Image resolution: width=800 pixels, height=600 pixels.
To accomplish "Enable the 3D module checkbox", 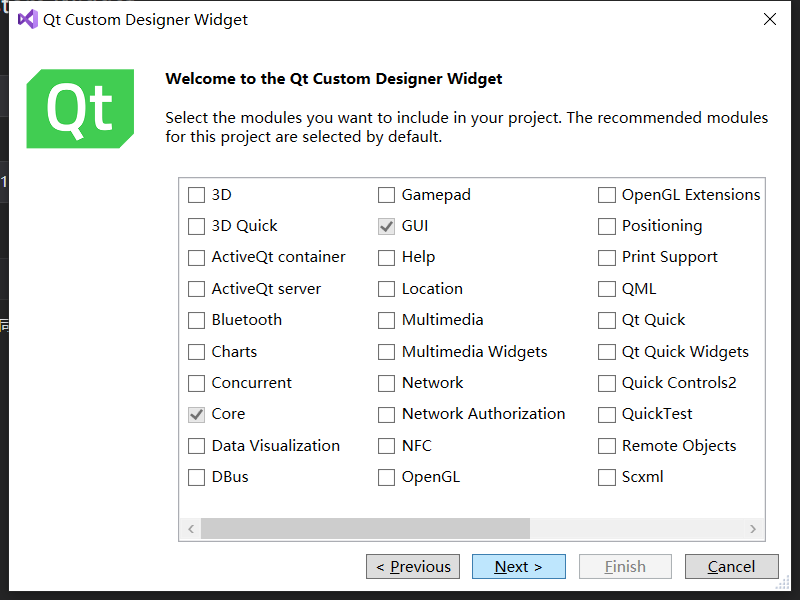I will 196,195.
